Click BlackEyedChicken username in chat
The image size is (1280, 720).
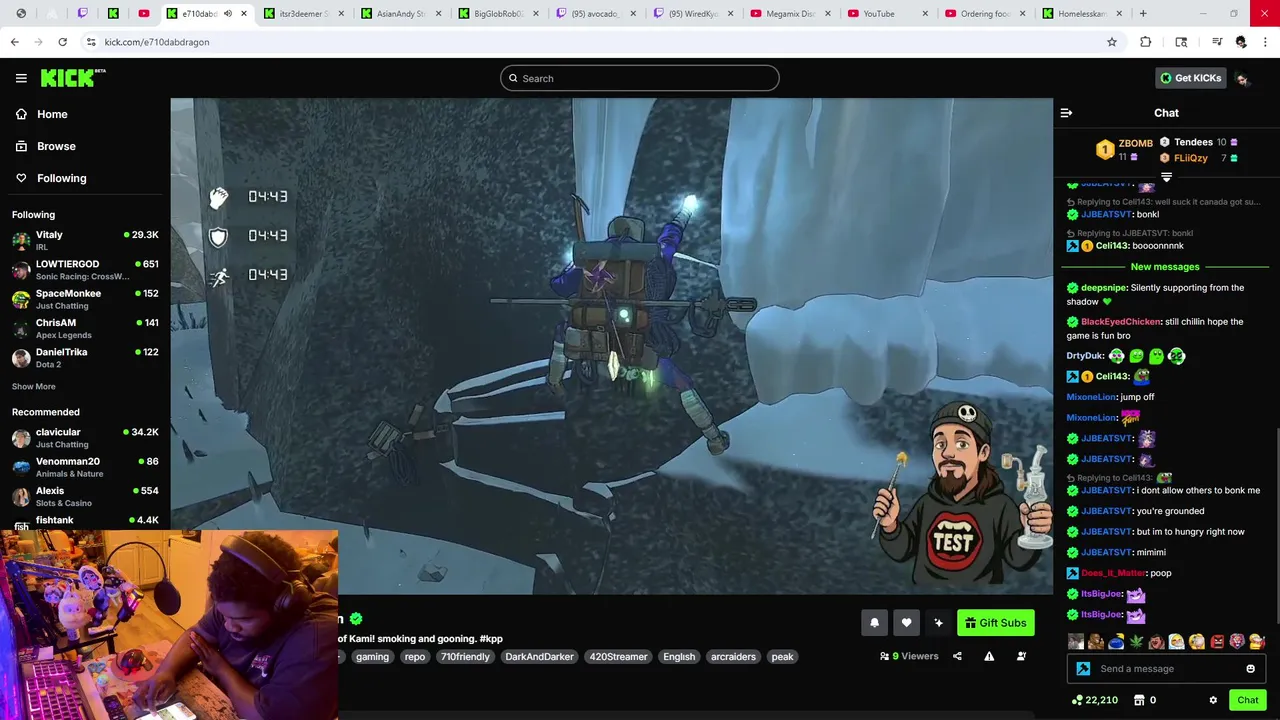1121,322
